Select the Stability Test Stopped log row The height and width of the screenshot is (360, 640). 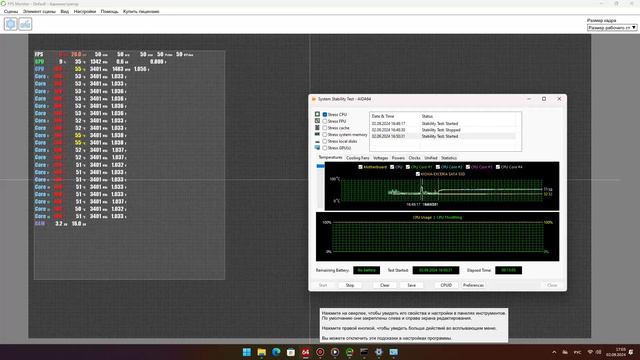coord(444,130)
